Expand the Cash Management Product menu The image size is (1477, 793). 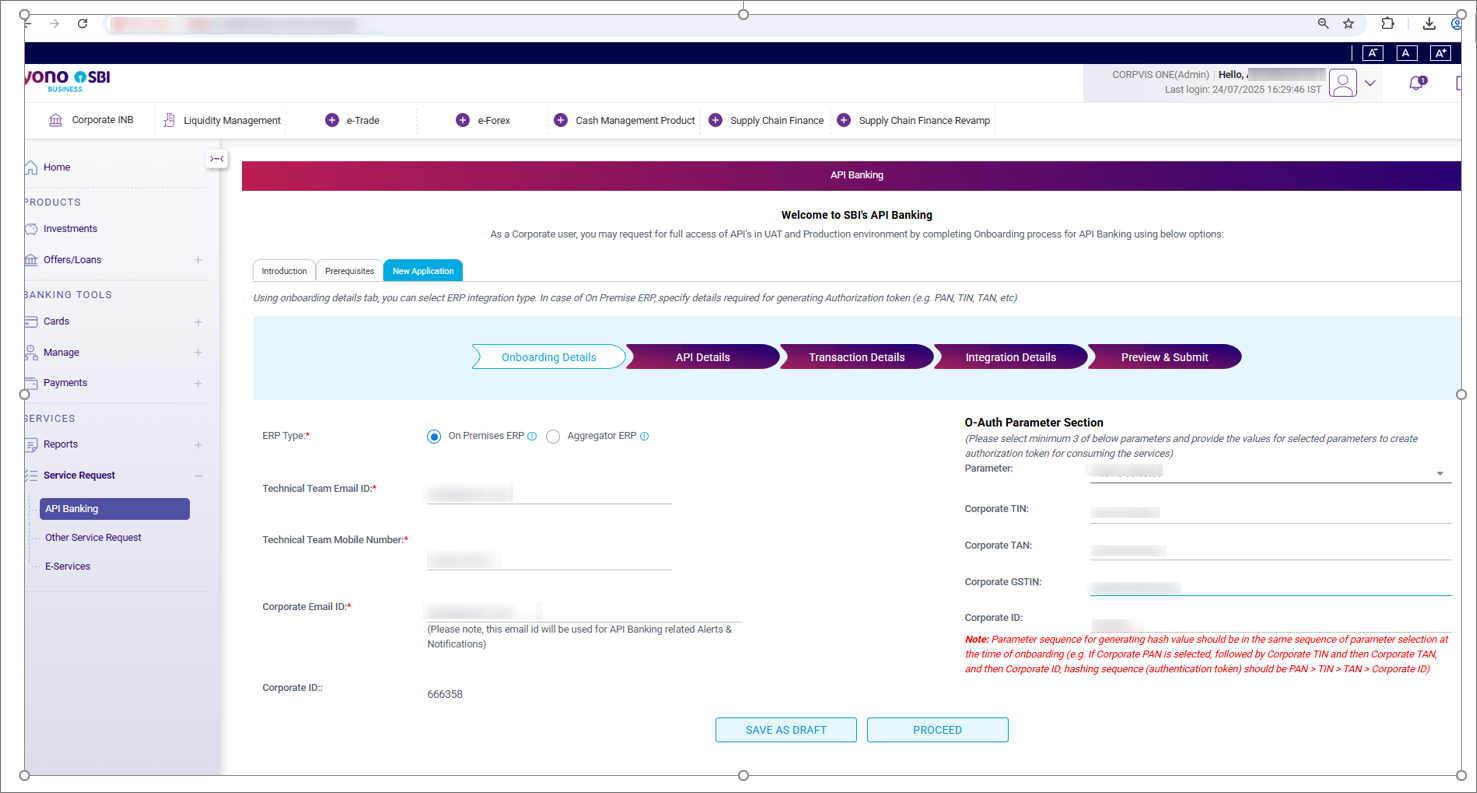[560, 120]
